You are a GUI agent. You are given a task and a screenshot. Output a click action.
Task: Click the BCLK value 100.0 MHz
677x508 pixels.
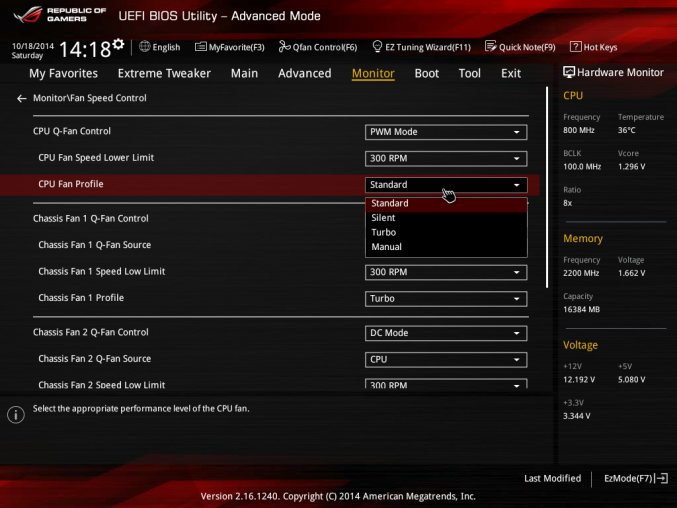[582, 167]
